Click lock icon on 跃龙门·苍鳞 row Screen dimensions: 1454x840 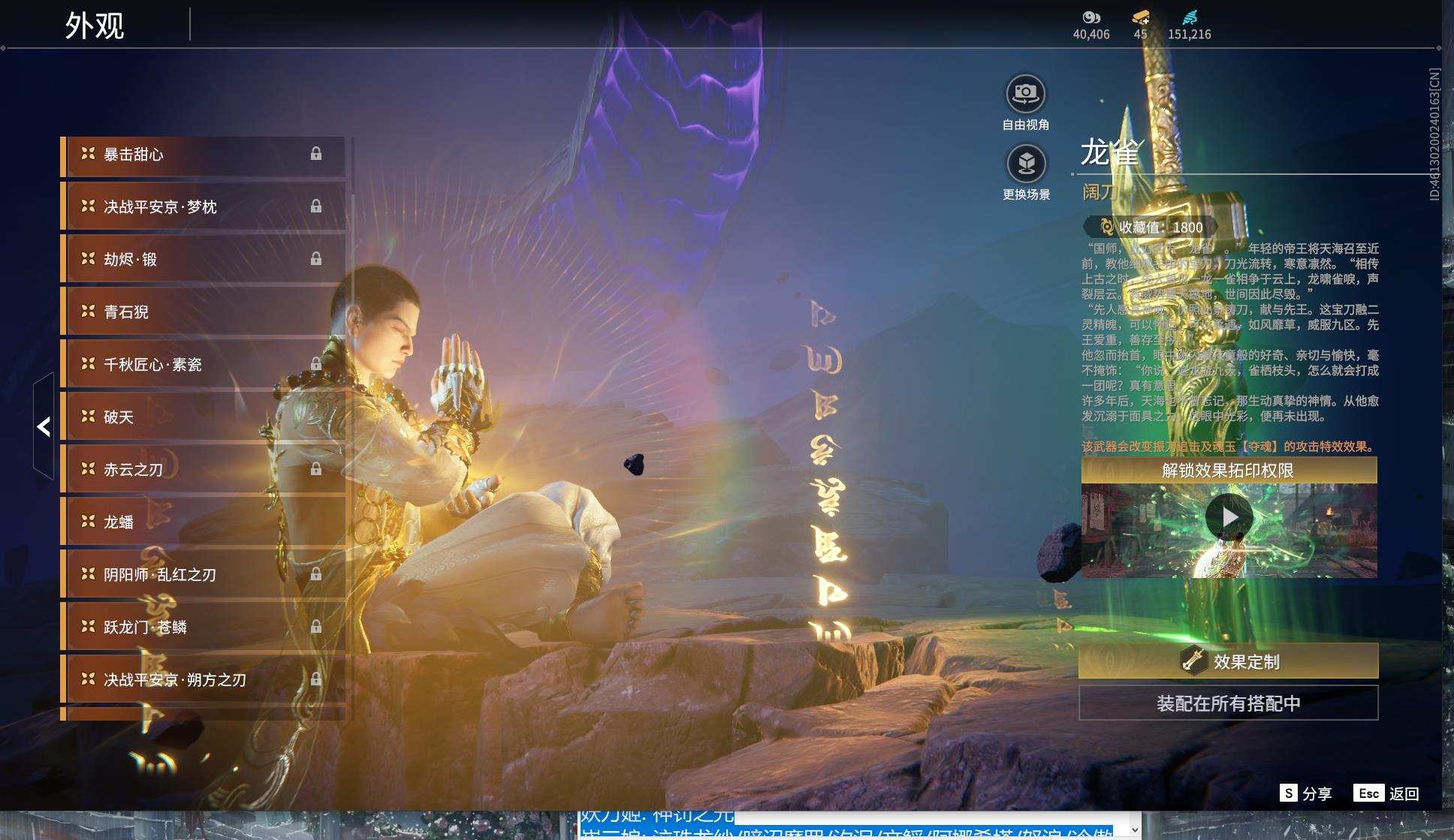pos(316,627)
